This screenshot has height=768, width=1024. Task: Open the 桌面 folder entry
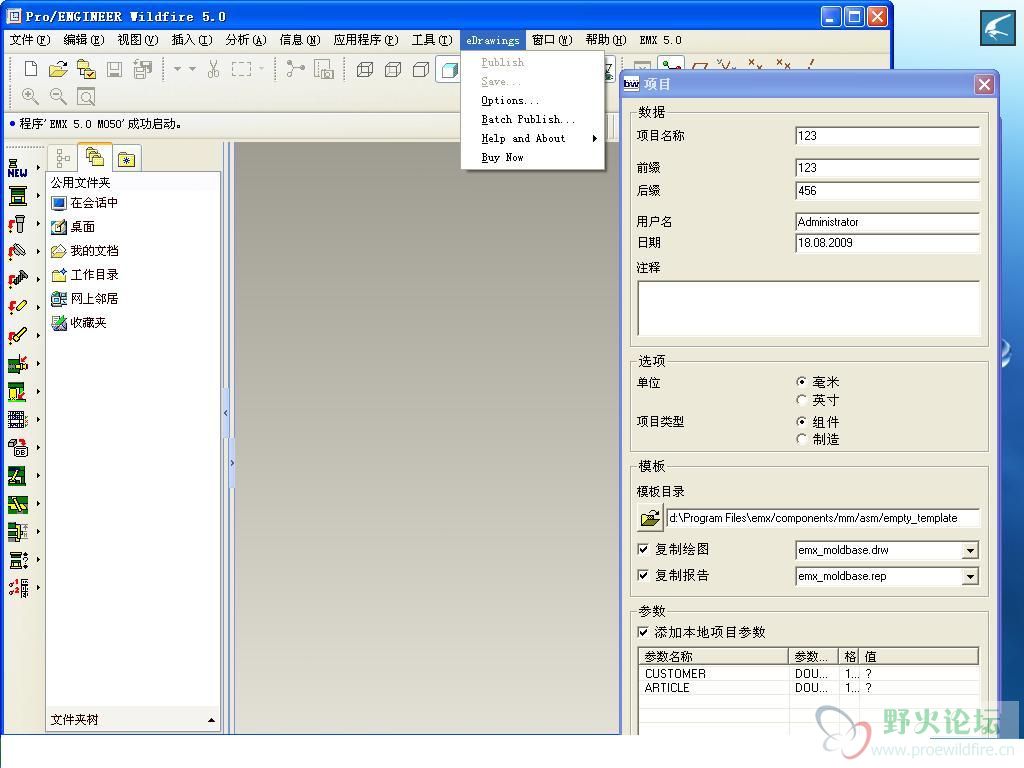[x=73, y=227]
